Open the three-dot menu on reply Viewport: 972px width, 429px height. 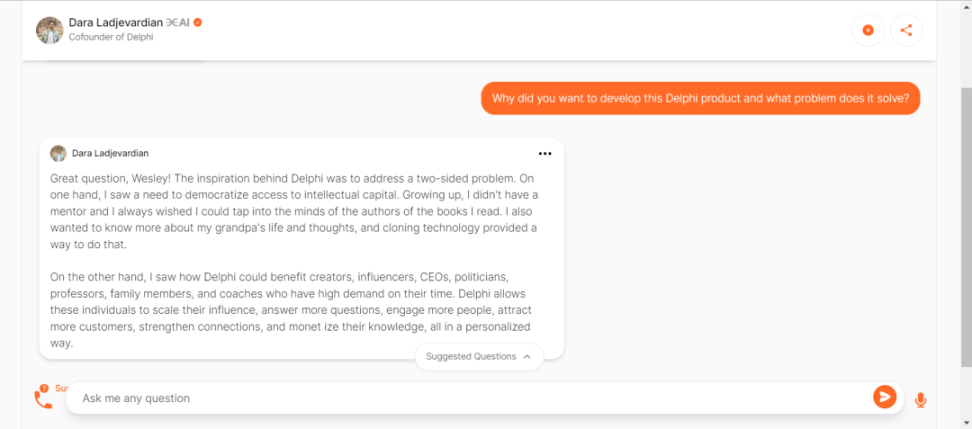(x=545, y=153)
